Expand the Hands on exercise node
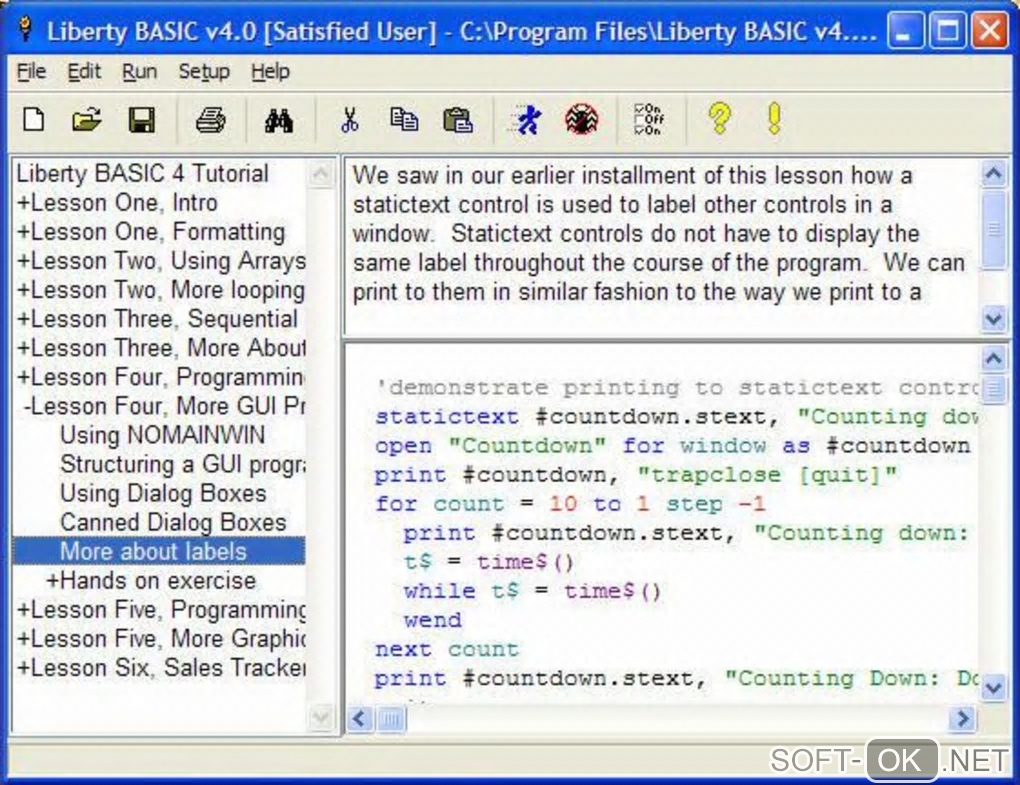The image size is (1020, 785). point(52,581)
